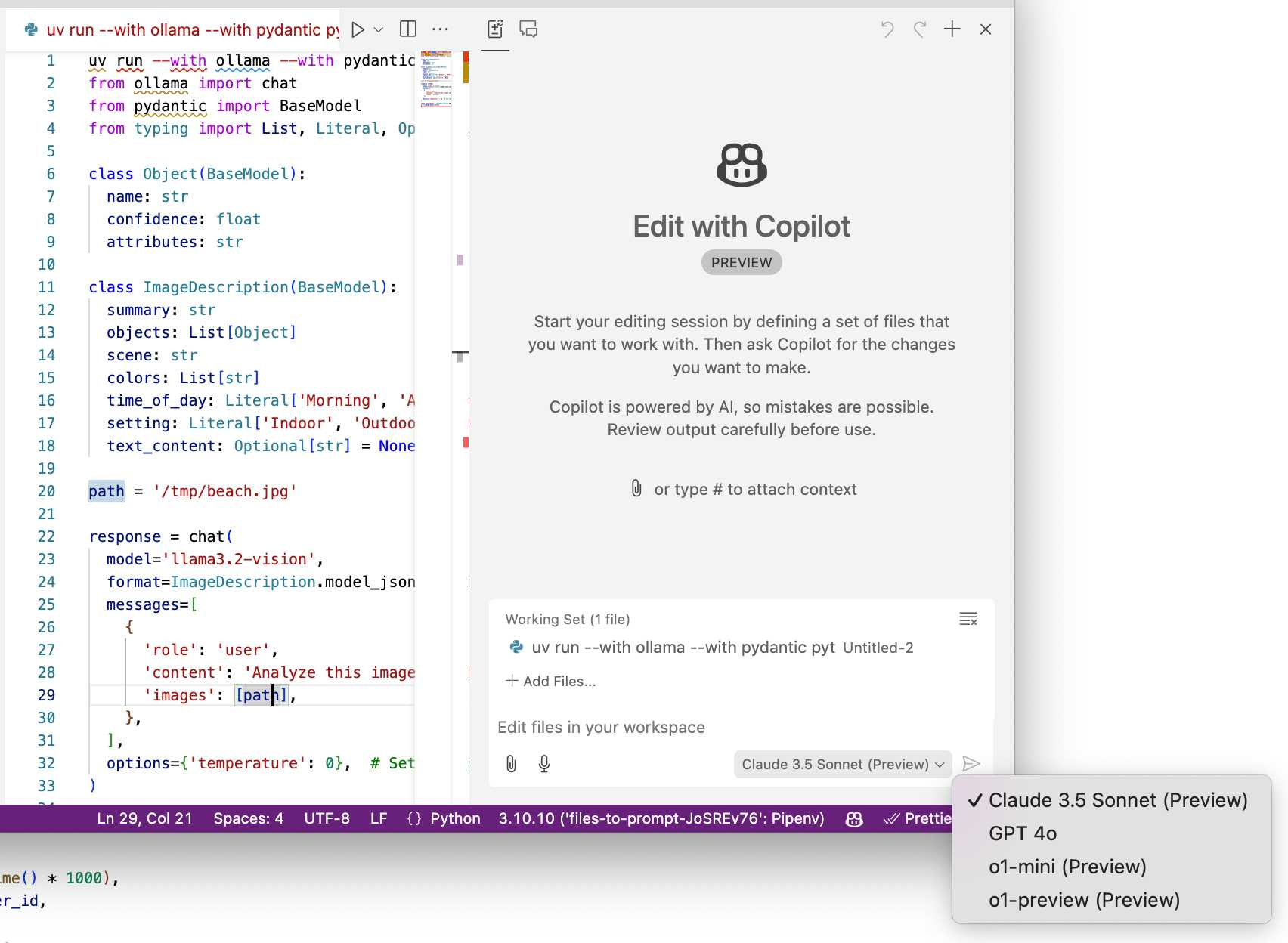Click the BaseModel import on line 3
Image resolution: width=1288 pixels, height=943 pixels.
(320, 106)
